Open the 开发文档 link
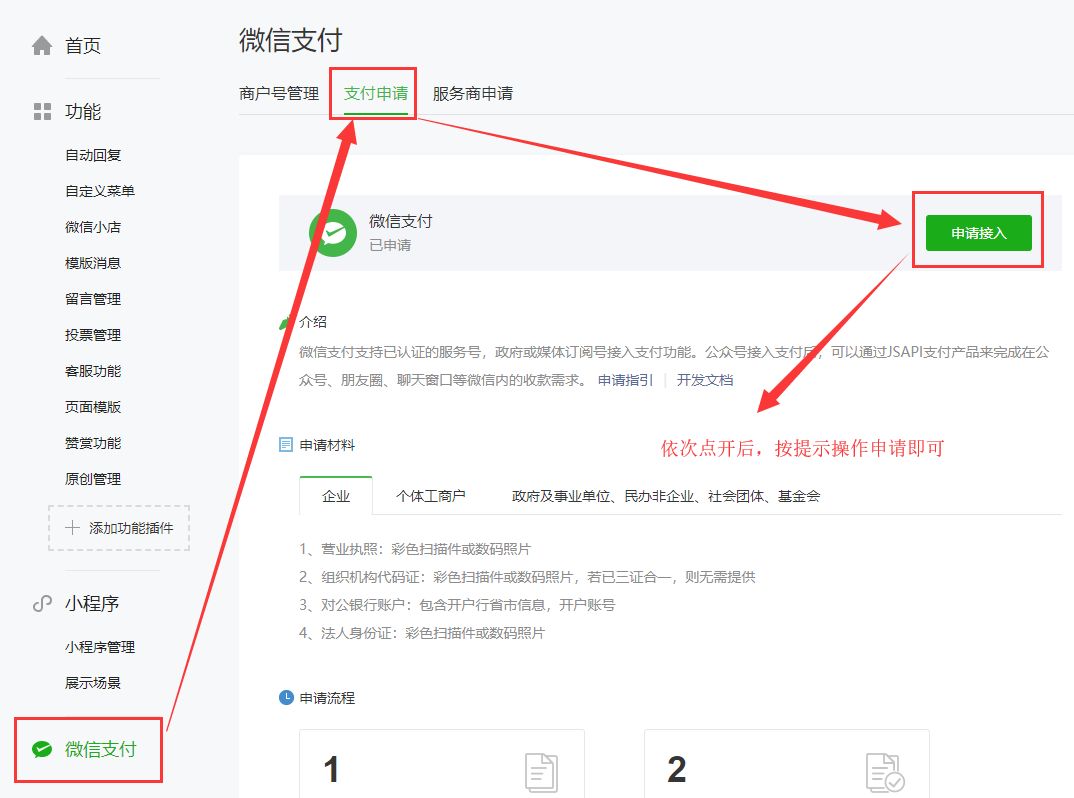The height and width of the screenshot is (798, 1074). (705, 380)
